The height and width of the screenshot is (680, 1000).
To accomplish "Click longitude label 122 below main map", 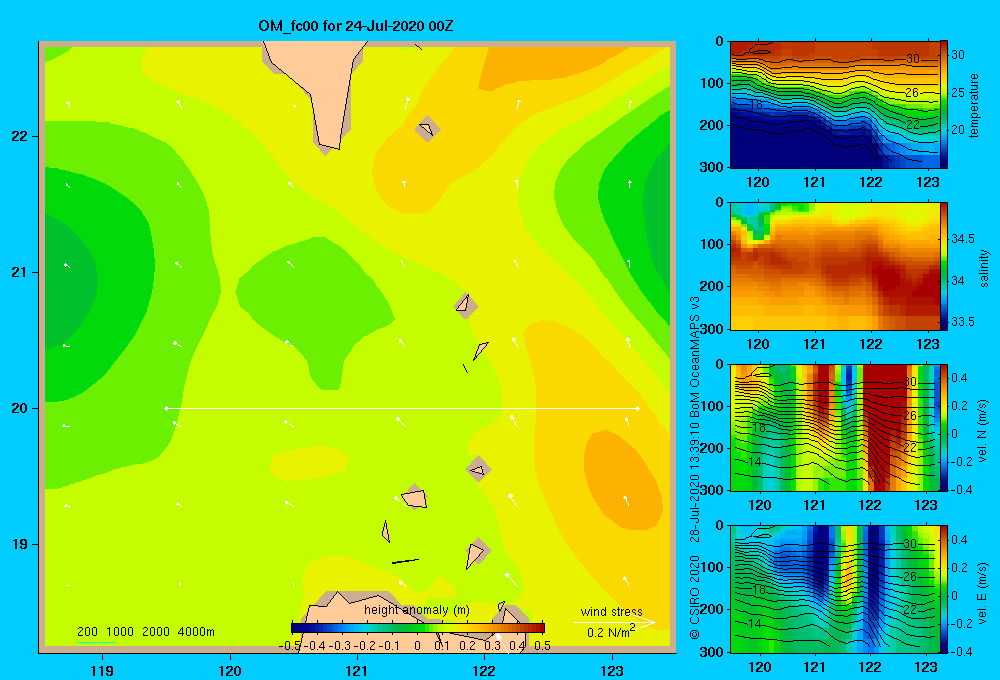I will tap(484, 670).
